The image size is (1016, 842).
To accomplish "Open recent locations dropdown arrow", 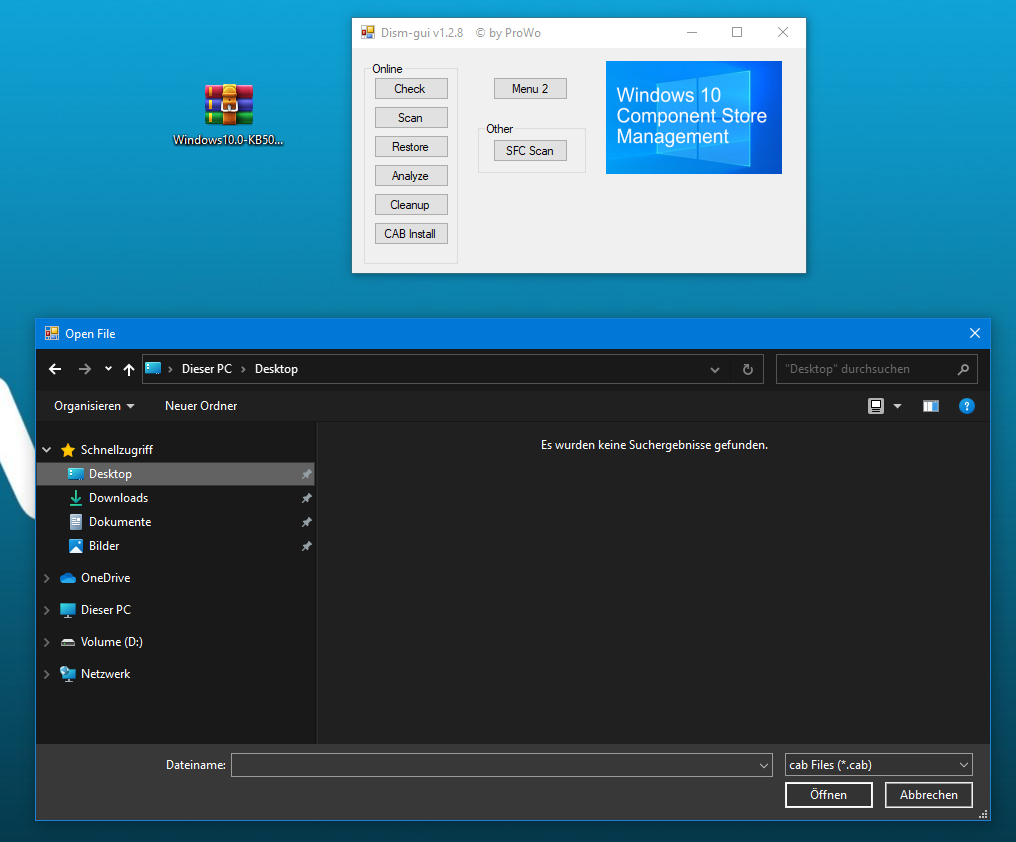I will [108, 369].
